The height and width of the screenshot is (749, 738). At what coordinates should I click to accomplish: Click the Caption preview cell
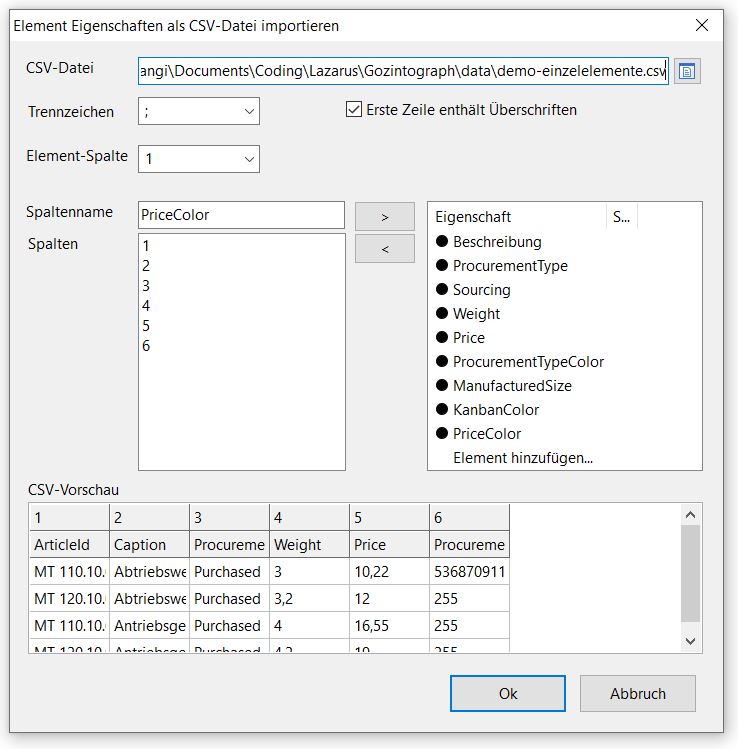coord(150,545)
